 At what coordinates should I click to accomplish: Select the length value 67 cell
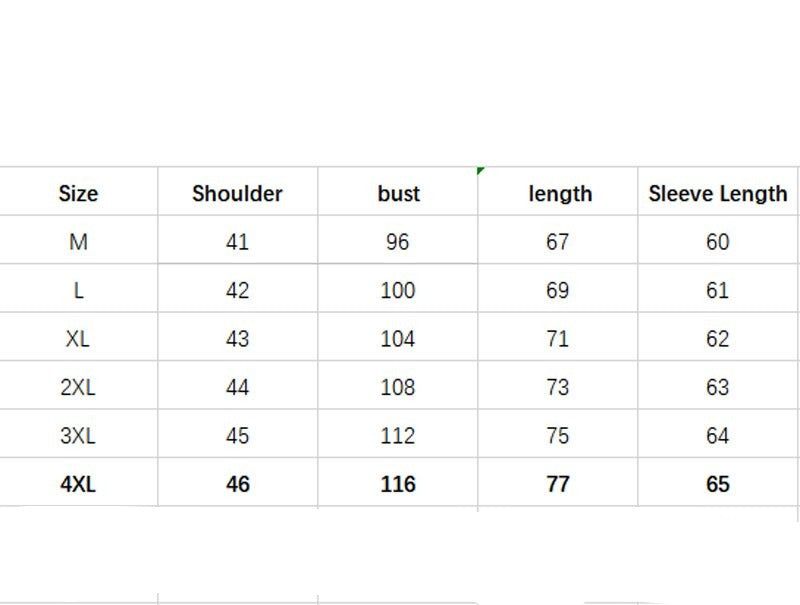click(x=558, y=242)
